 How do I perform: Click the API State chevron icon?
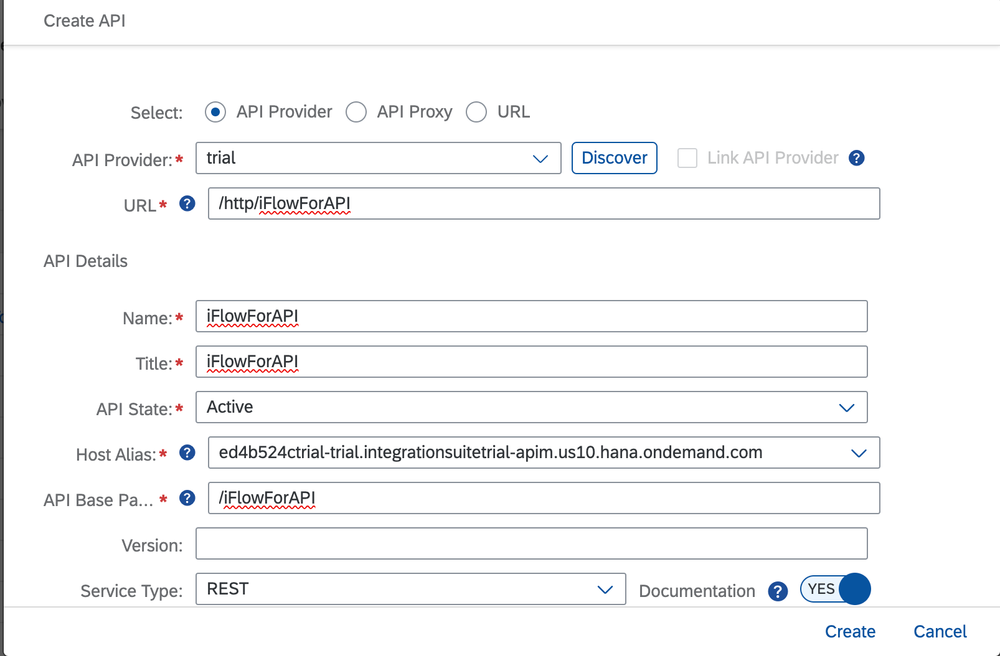coord(846,407)
